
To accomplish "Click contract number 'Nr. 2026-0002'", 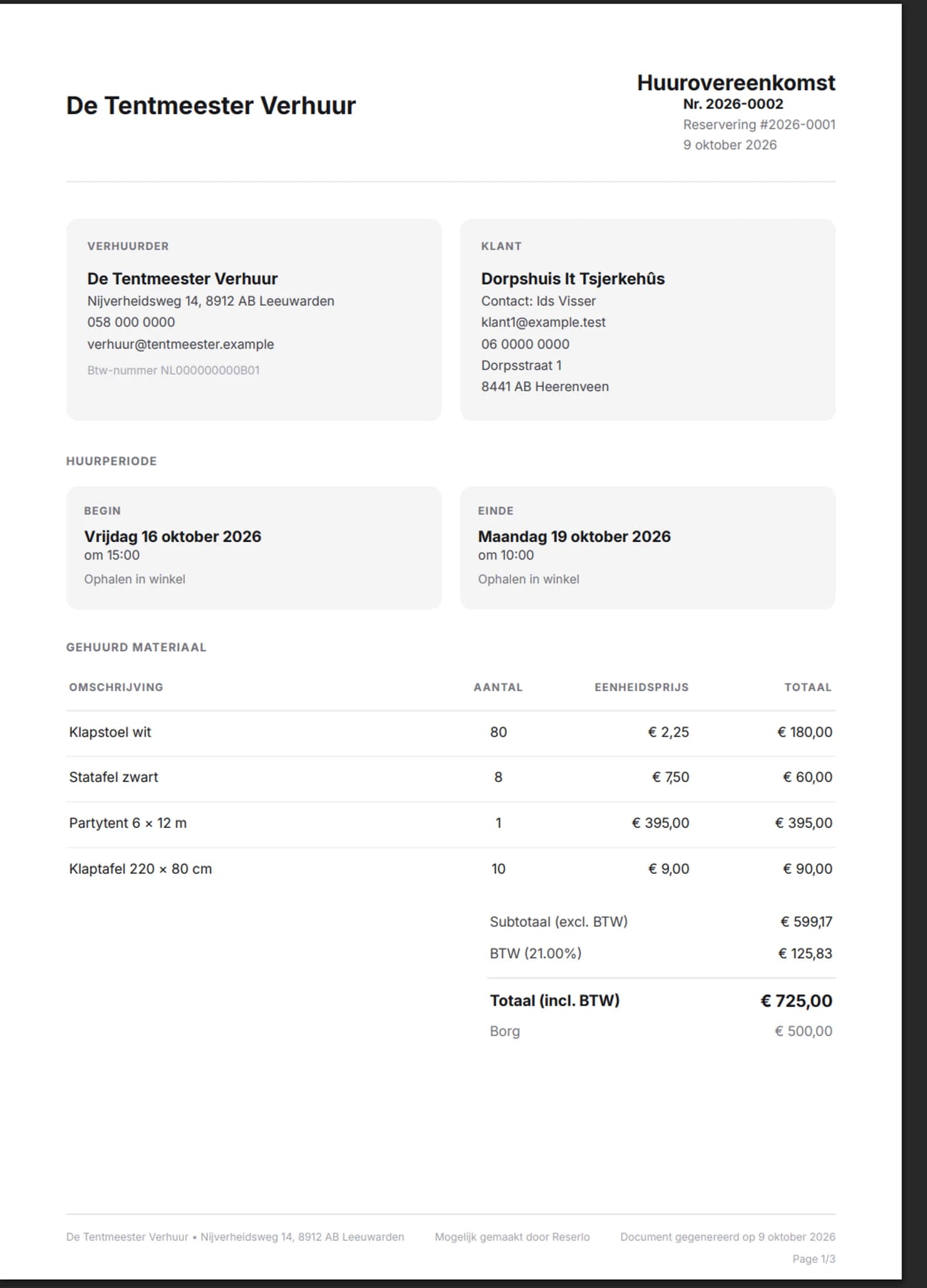I will (733, 104).
